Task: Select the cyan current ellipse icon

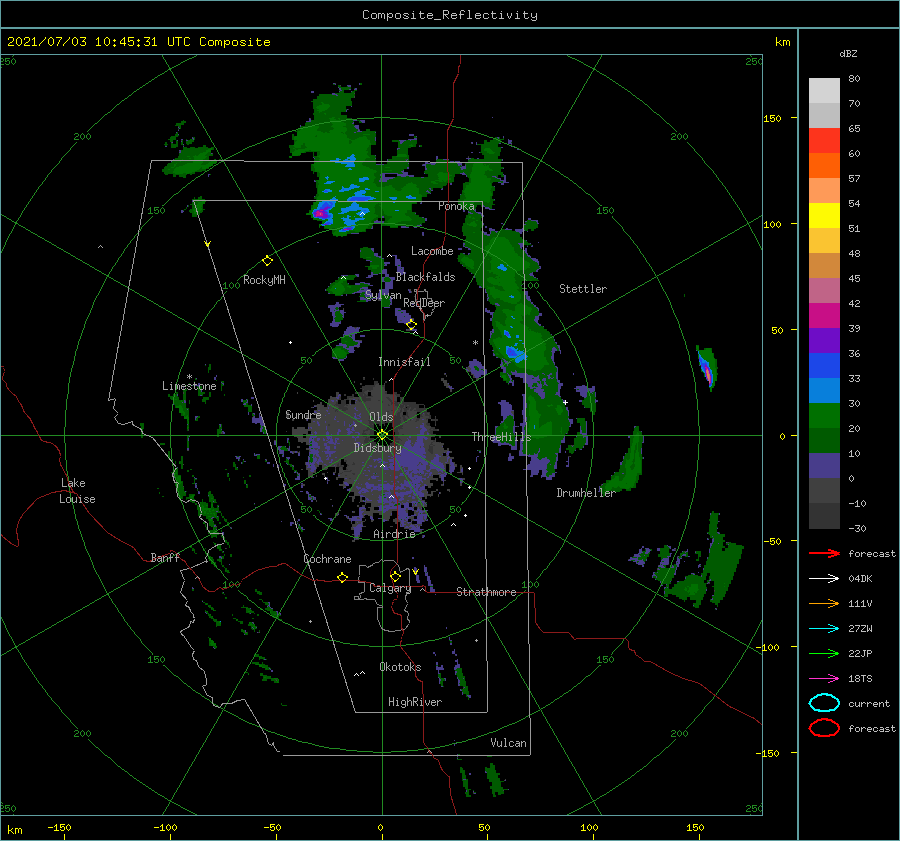Action: coord(824,703)
